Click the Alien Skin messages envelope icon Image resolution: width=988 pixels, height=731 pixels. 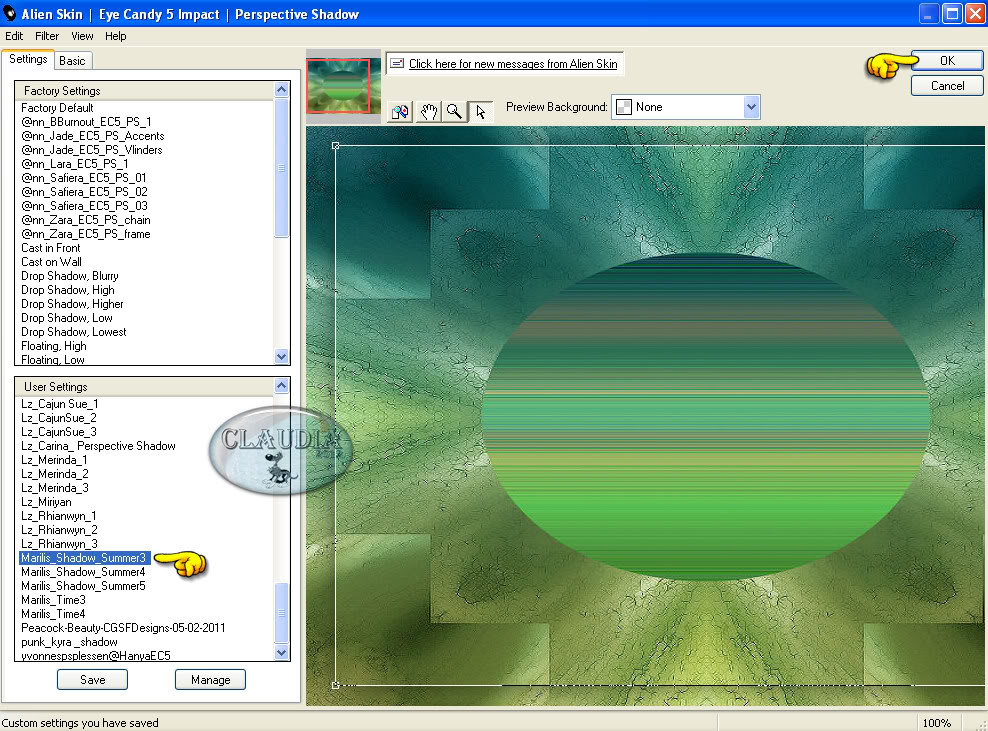[397, 63]
